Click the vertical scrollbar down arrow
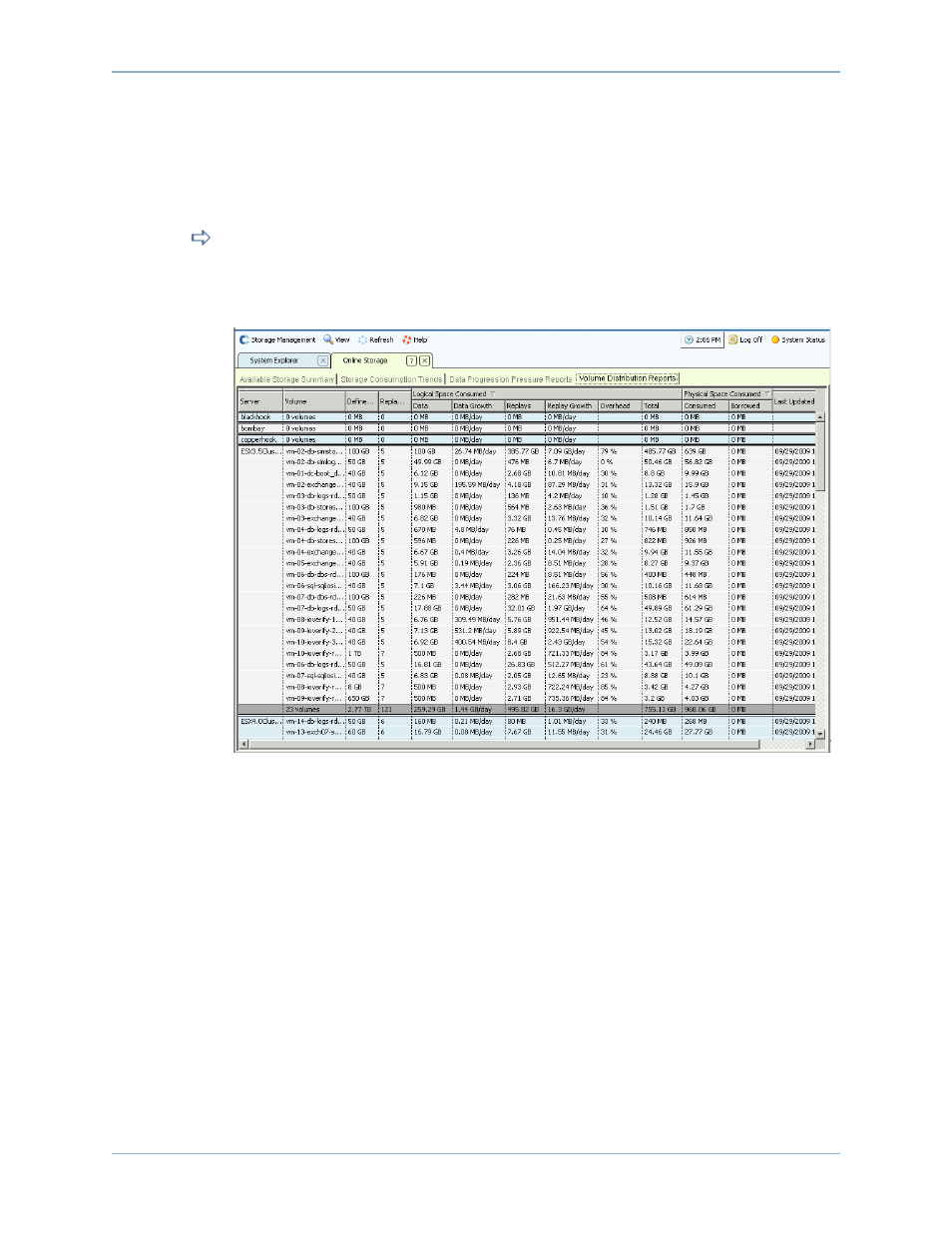Screen dimensions: 952x1233 [820, 733]
